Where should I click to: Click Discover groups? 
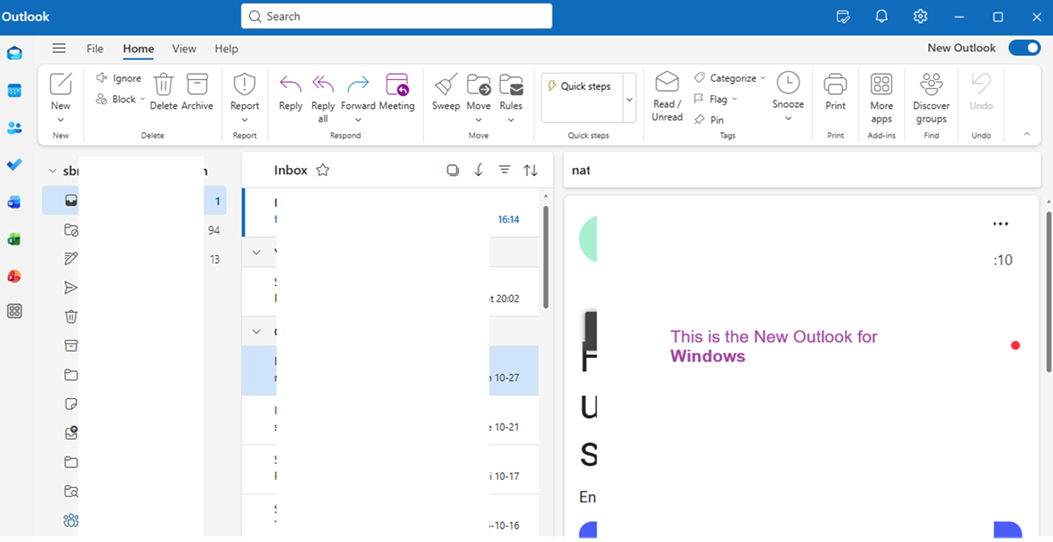click(x=930, y=99)
